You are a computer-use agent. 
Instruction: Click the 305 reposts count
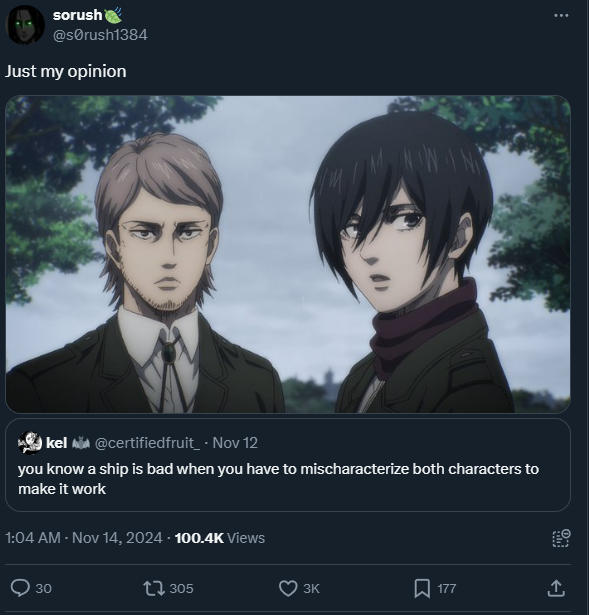click(x=182, y=588)
